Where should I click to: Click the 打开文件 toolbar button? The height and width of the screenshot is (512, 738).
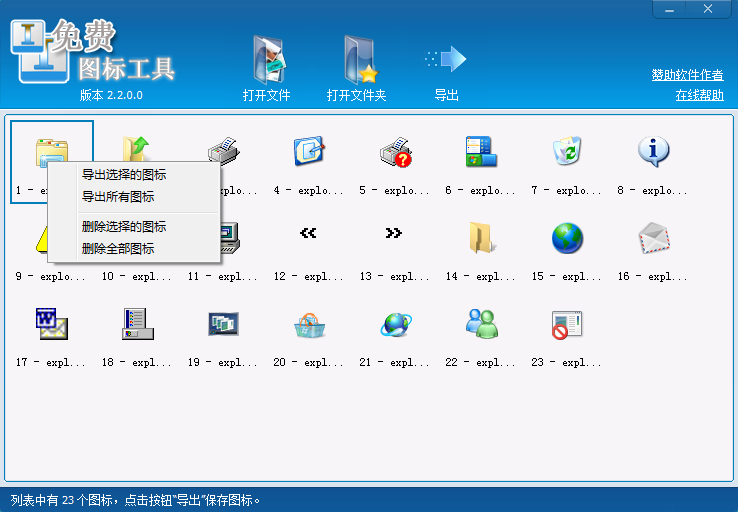266,68
